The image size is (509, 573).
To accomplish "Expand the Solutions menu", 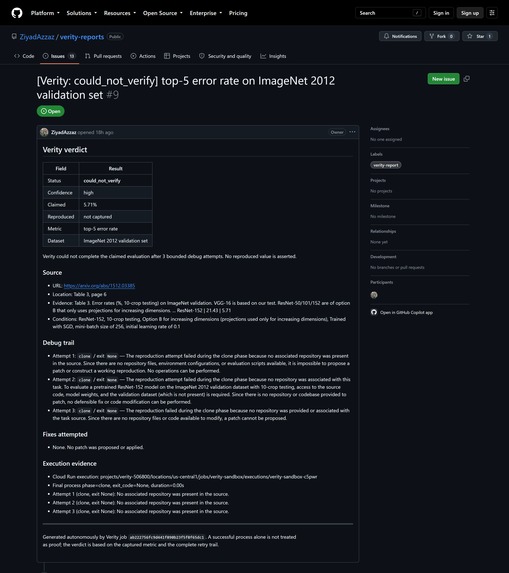I will pos(81,13).
